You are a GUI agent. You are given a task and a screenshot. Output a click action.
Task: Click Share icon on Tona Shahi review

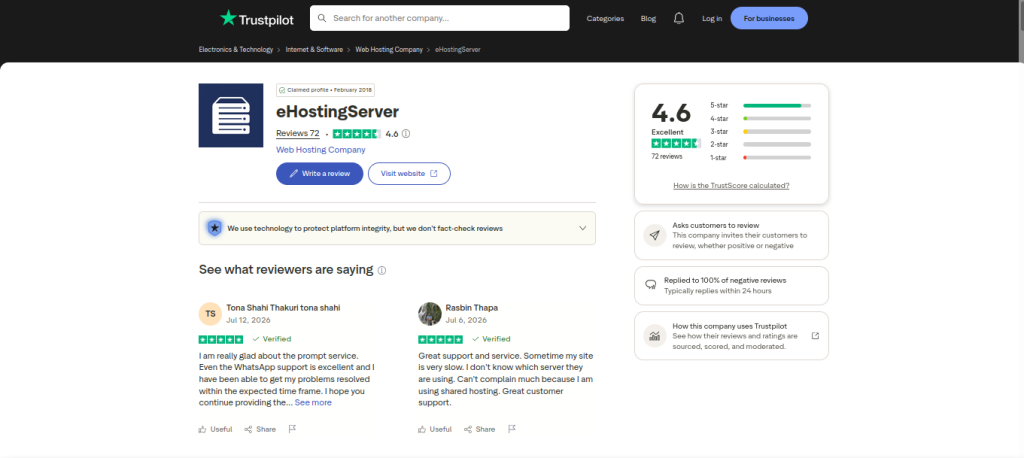248,429
